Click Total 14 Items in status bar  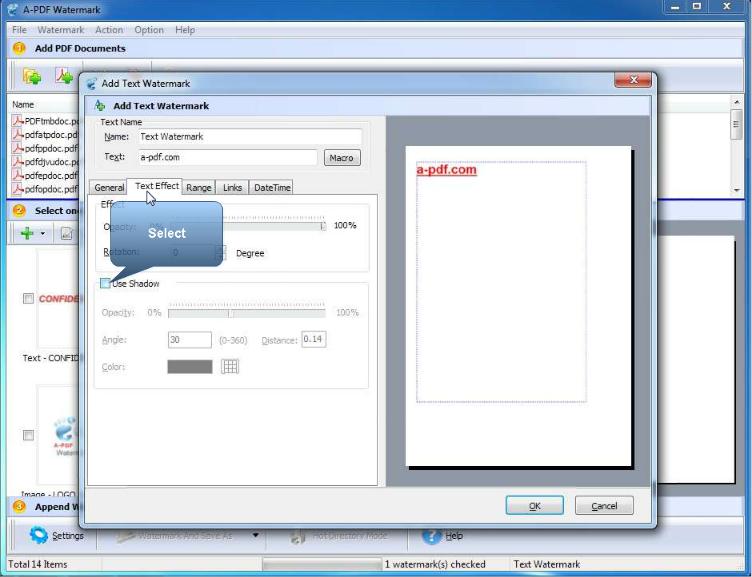coord(38,564)
